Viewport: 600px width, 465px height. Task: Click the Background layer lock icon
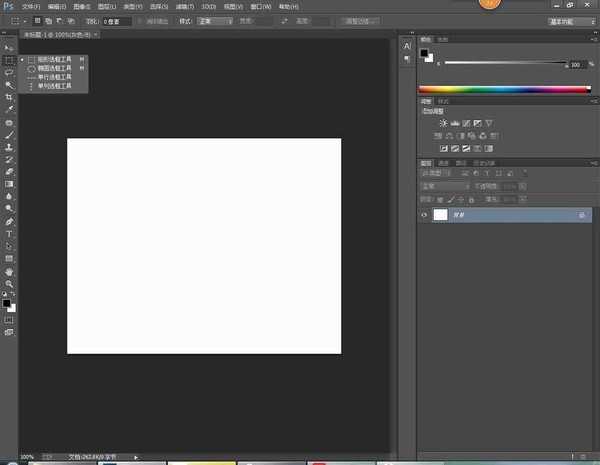pos(582,215)
